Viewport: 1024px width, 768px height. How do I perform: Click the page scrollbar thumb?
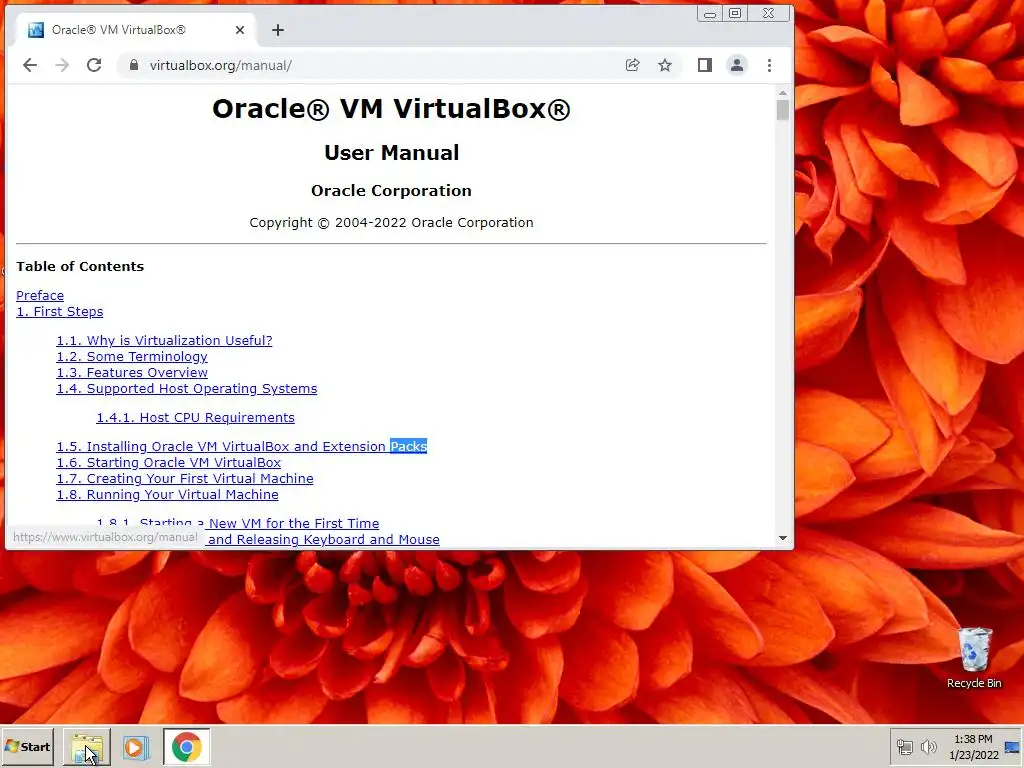pos(782,109)
